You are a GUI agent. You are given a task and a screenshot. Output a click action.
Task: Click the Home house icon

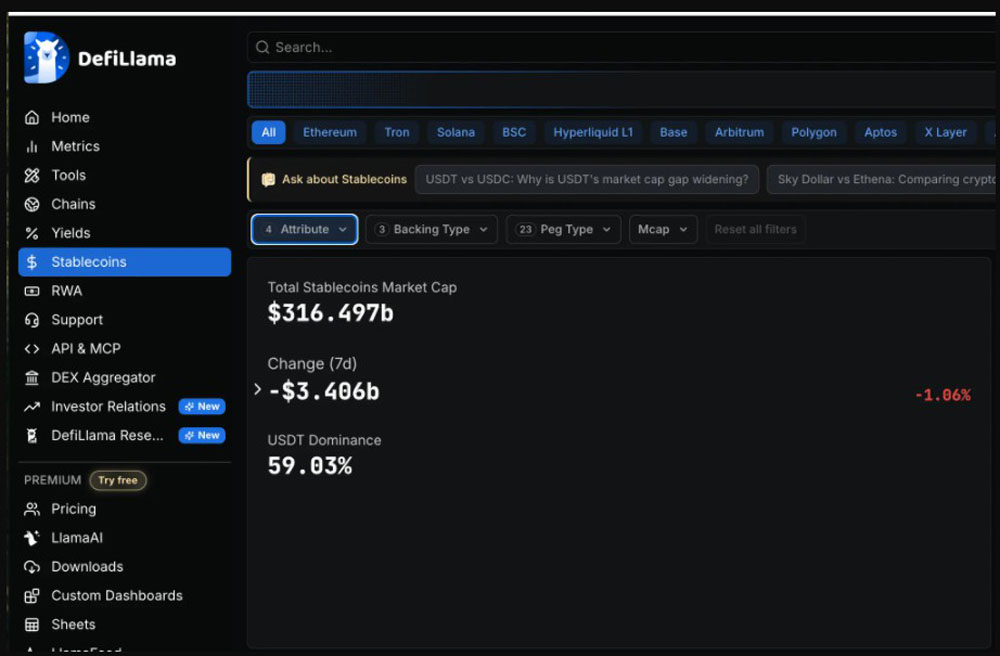[x=32, y=117]
